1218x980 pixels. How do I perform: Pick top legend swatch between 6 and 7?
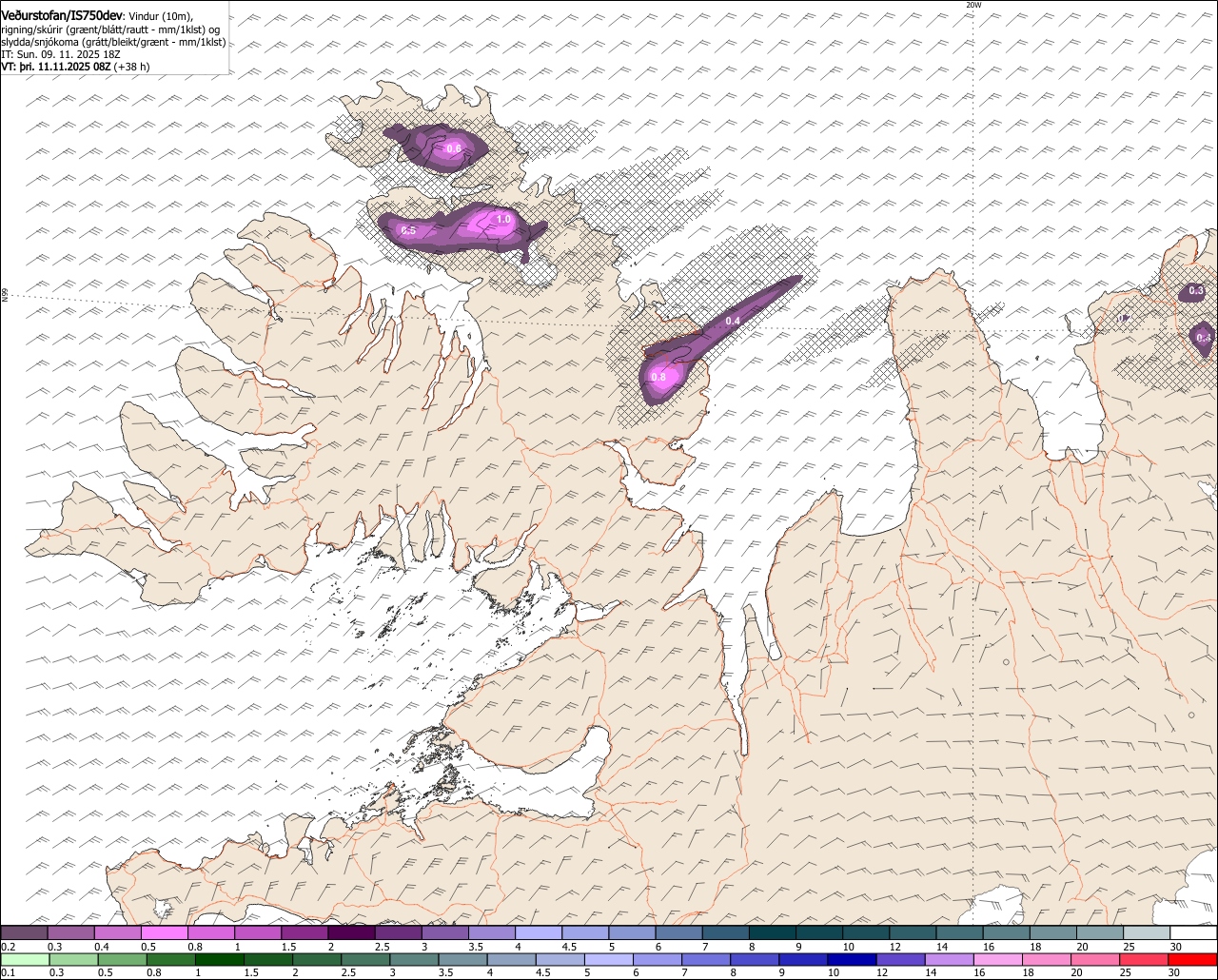click(679, 932)
